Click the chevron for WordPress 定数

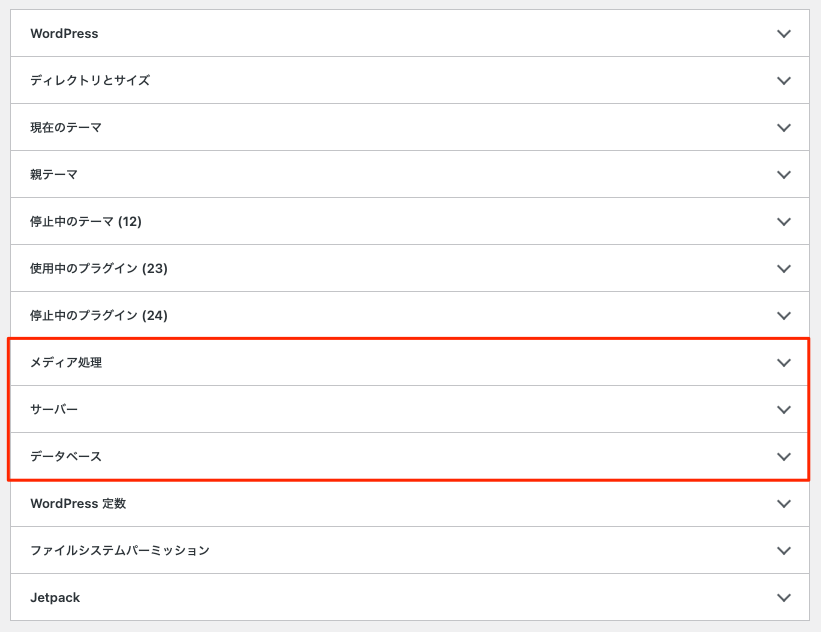tap(784, 504)
